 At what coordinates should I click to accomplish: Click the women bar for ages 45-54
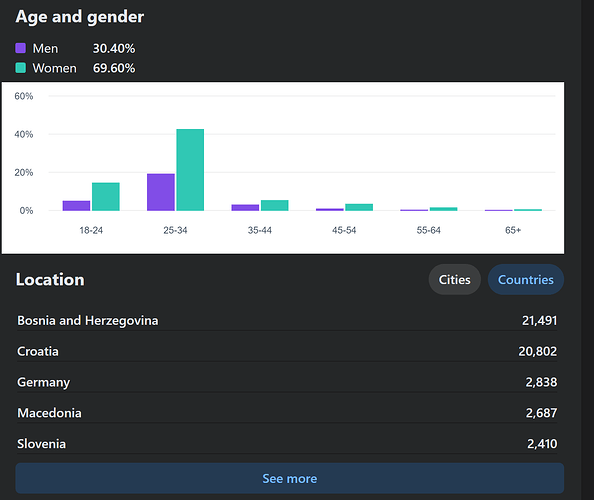pos(359,207)
